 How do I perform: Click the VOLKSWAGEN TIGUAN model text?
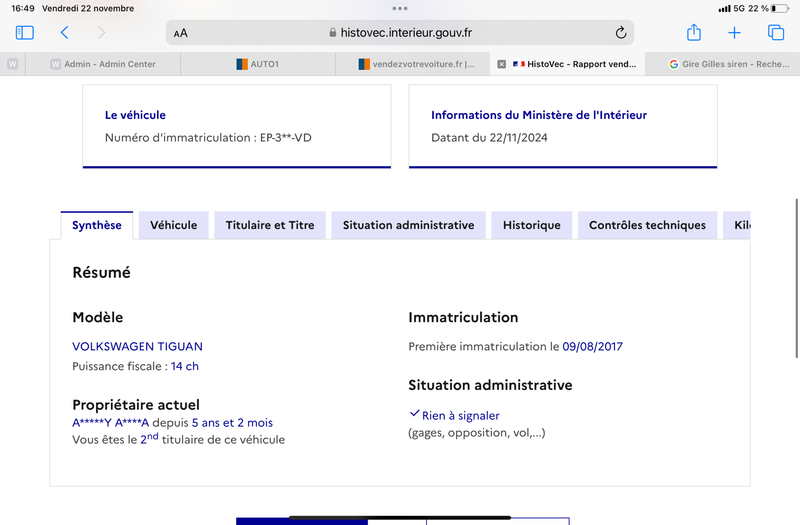(137, 346)
